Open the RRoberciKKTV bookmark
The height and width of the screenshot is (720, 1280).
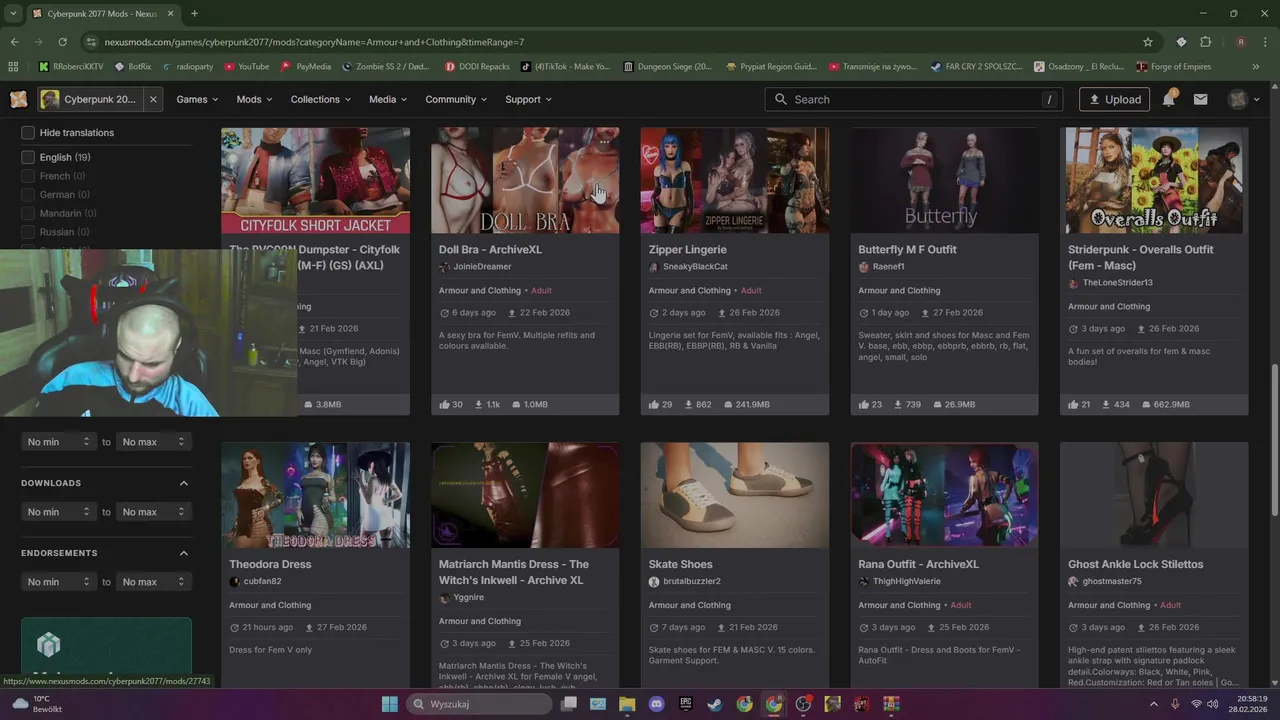71,67
